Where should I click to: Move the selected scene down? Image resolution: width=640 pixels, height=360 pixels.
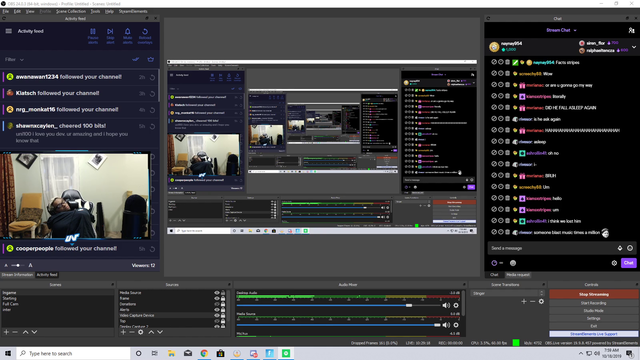click(34, 332)
